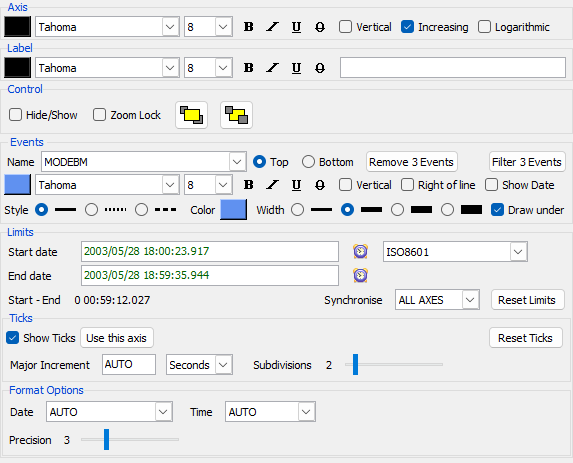Image resolution: width=573 pixels, height=463 pixels.
Task: Click the Subdivisions slider handle
Action: pyautogui.click(x=356, y=364)
